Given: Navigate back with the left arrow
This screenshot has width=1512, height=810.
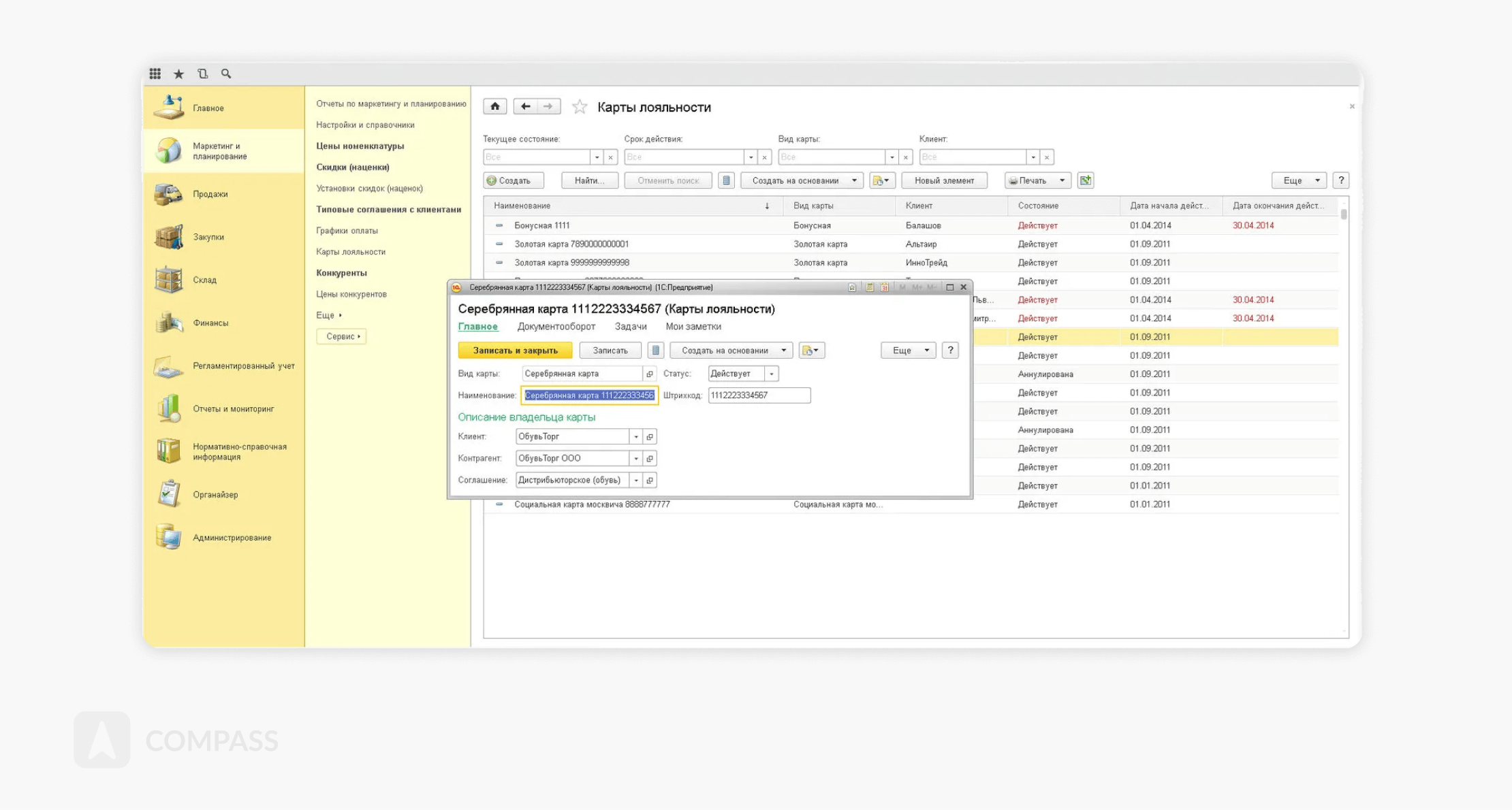Looking at the screenshot, I should [525, 106].
